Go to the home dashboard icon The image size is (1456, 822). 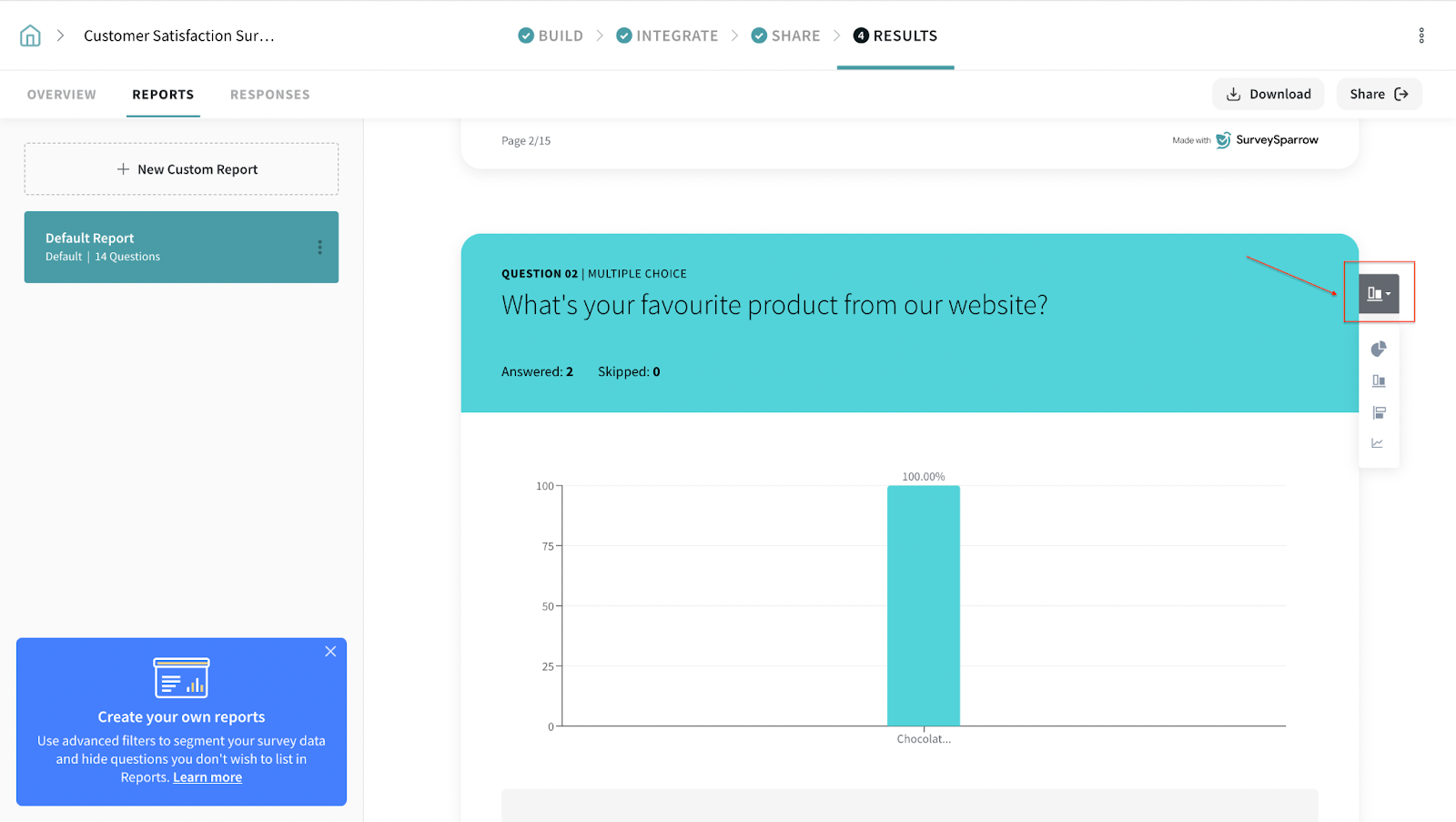[30, 36]
